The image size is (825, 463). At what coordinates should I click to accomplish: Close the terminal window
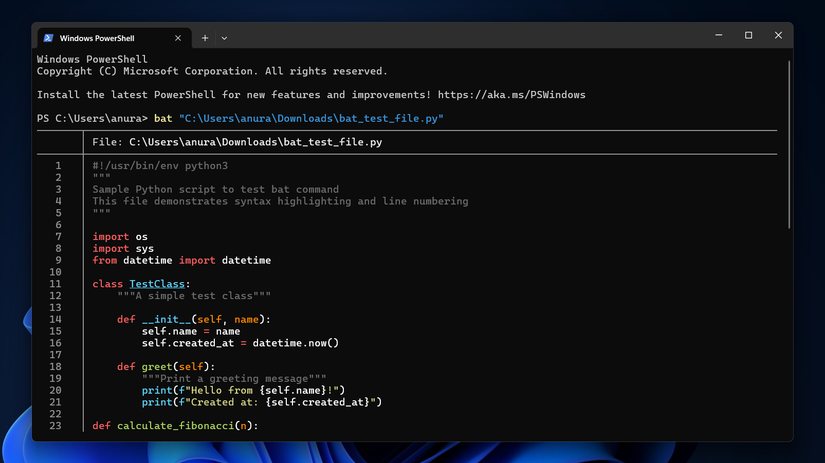pos(778,35)
